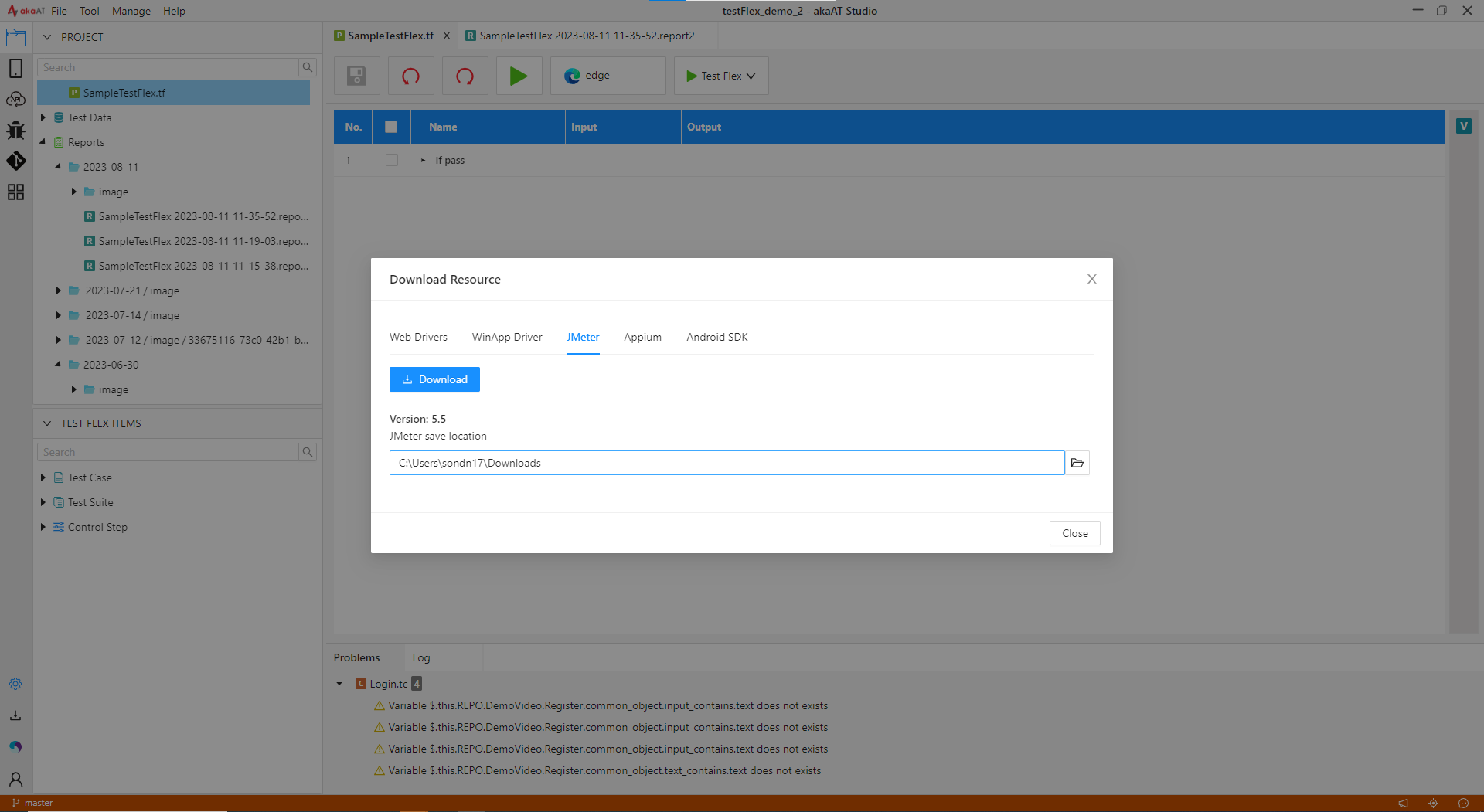Expand the 2023-07-21 / image folder
The height and width of the screenshot is (812, 1484).
pos(58,290)
